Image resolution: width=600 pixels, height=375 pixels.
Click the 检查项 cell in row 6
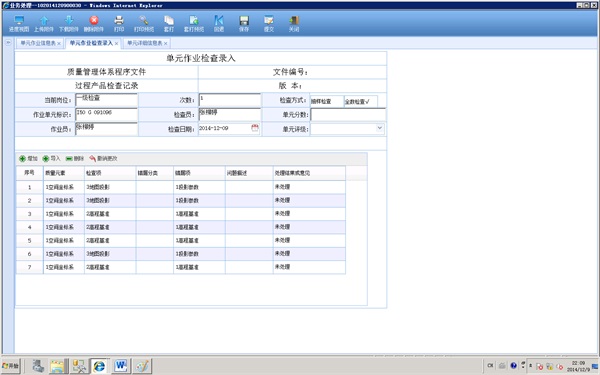pyautogui.click(x=110, y=254)
